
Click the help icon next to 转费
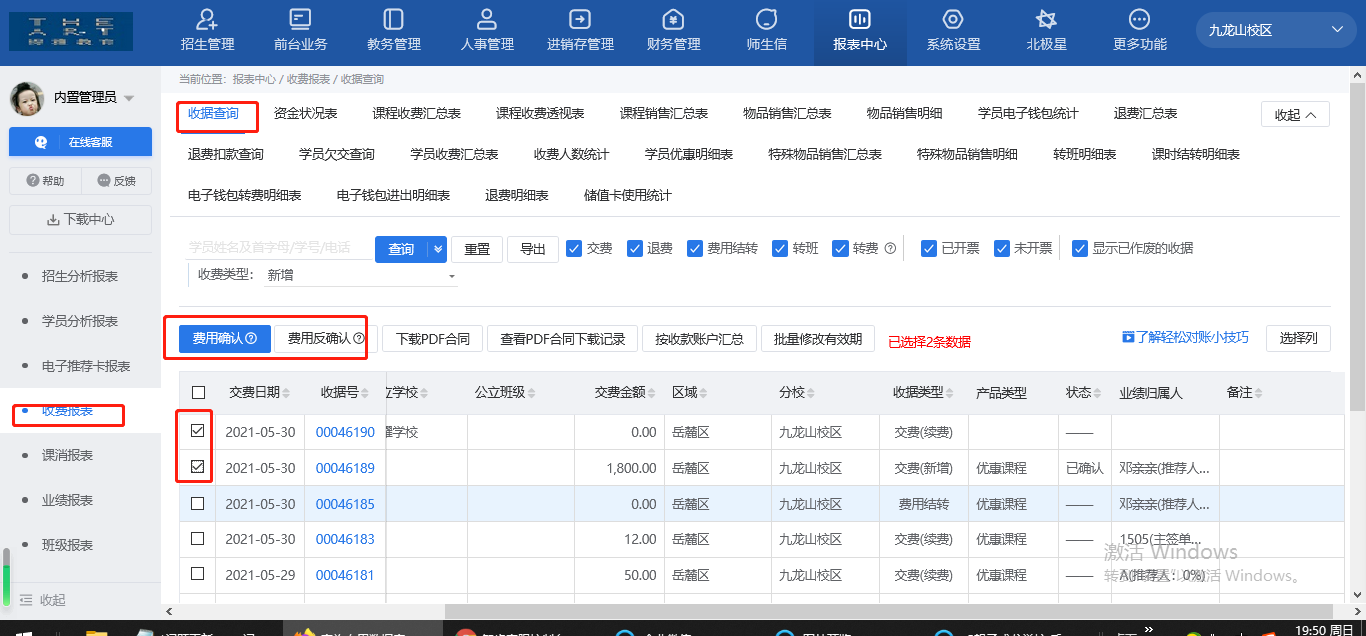pos(890,248)
